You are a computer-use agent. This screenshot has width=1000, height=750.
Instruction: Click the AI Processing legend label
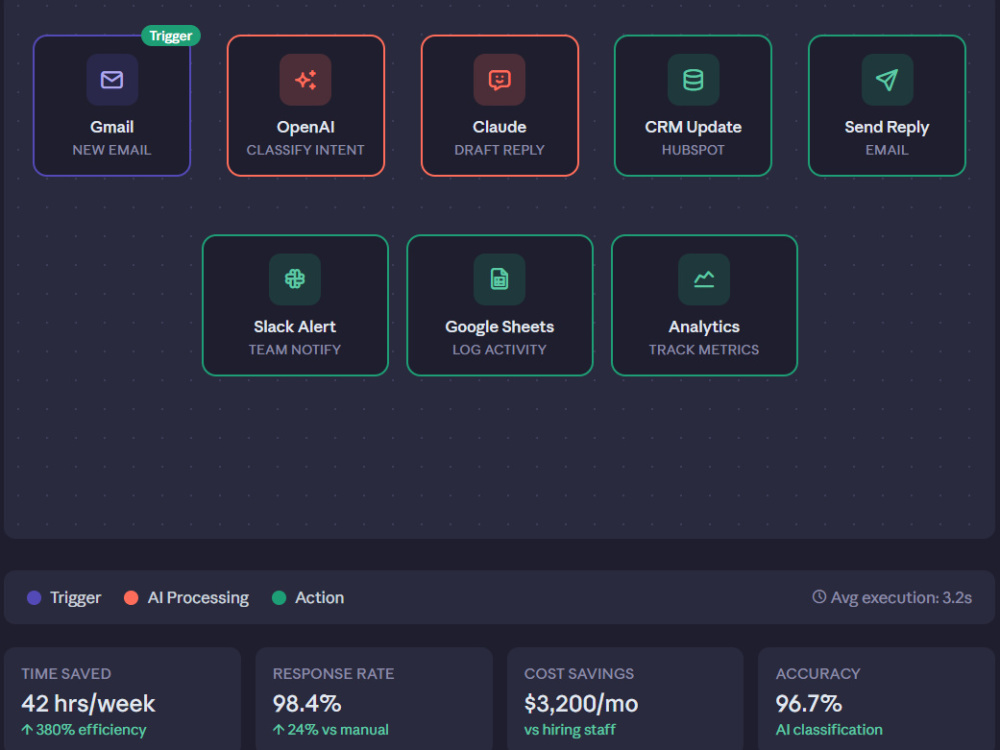click(198, 598)
